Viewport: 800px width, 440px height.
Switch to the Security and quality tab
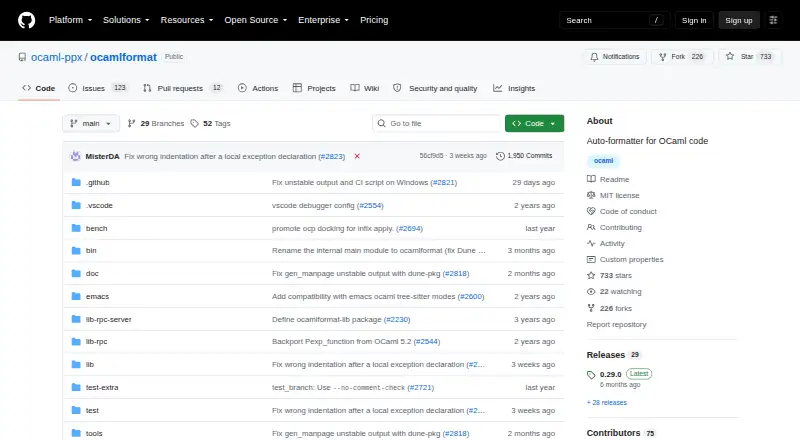[x=435, y=88]
